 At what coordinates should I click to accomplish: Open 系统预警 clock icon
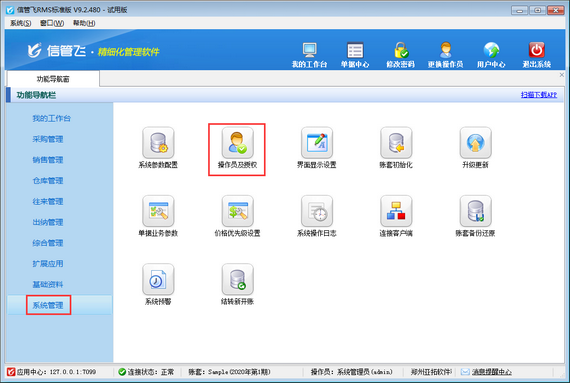pyautogui.click(x=158, y=279)
